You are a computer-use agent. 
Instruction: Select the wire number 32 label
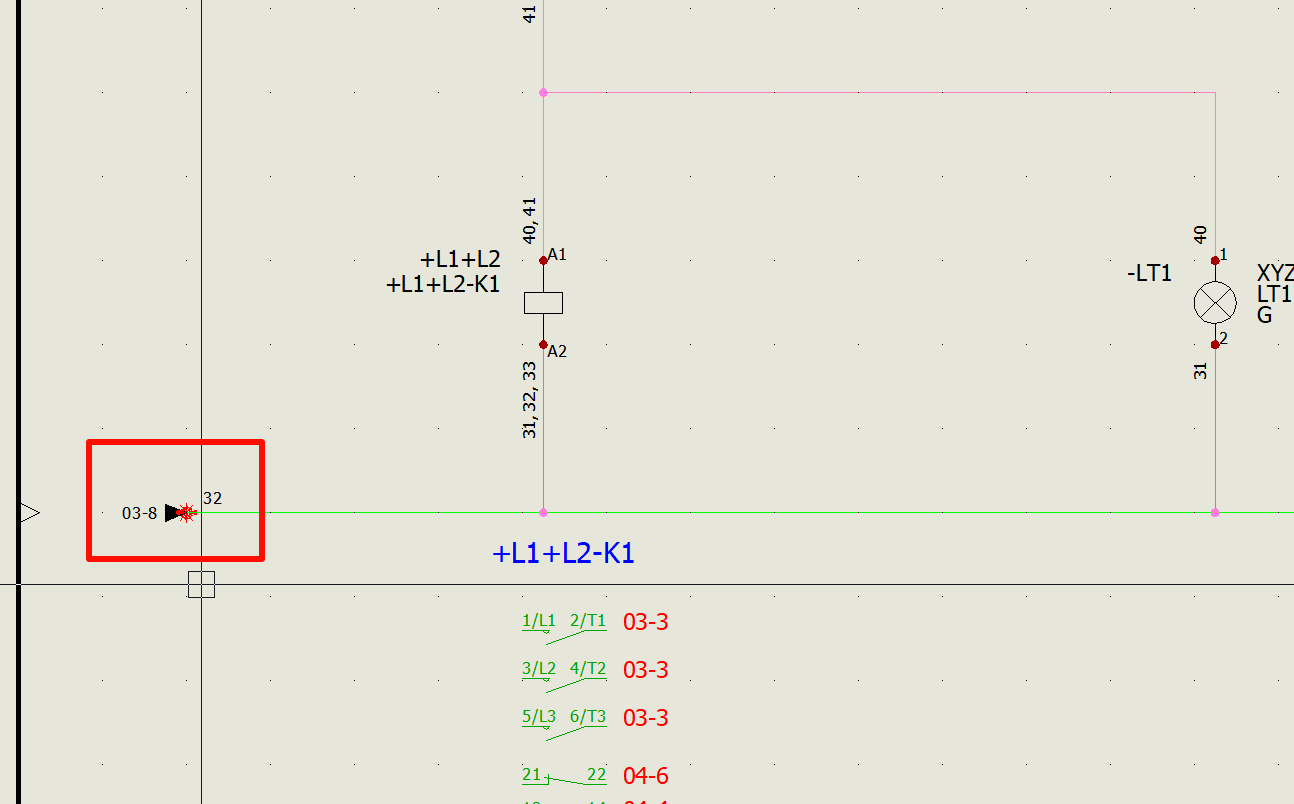tap(212, 498)
